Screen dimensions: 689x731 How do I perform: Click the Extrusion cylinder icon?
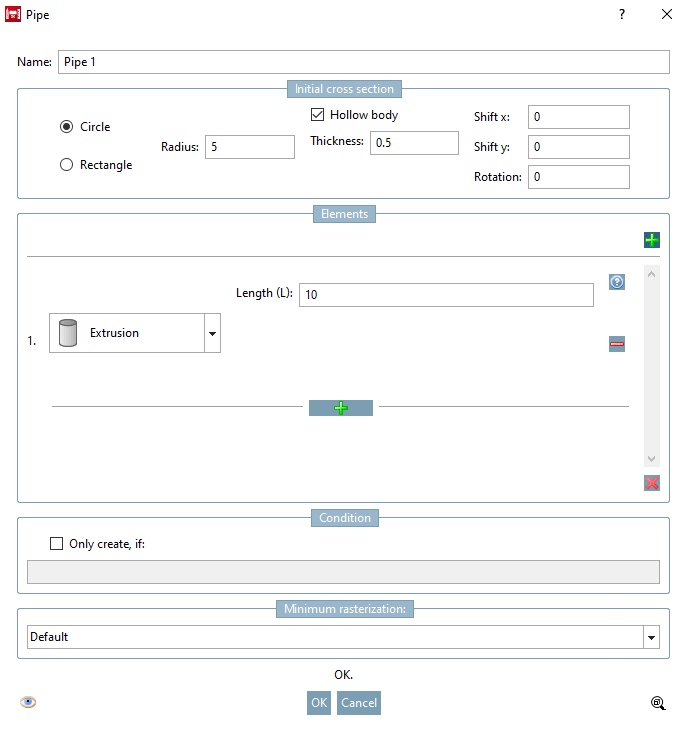pos(68,333)
